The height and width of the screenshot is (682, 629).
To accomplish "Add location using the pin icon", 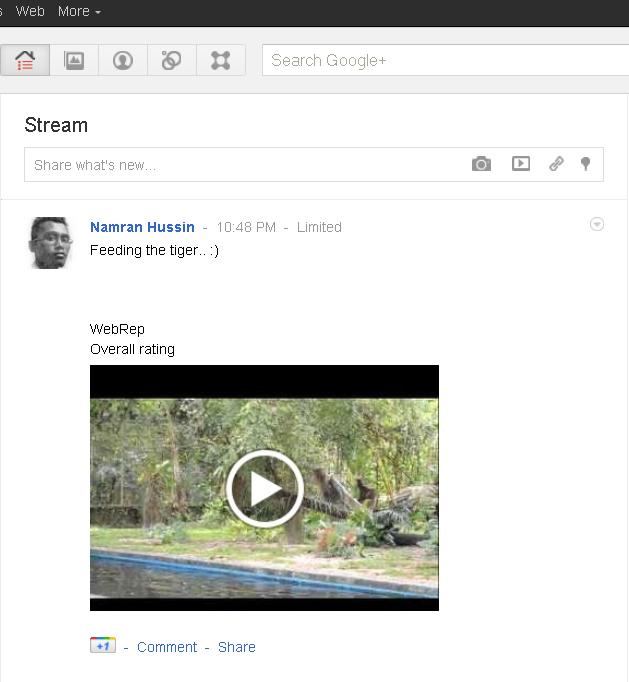I will [586, 164].
